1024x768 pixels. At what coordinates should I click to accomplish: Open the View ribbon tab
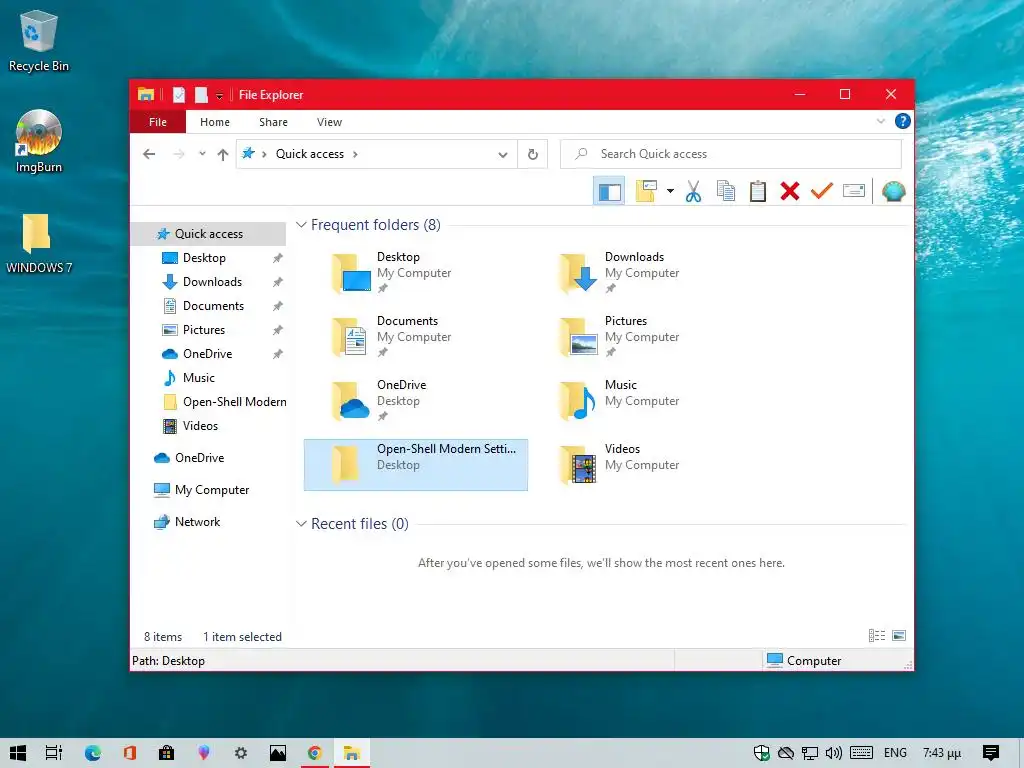(x=329, y=122)
